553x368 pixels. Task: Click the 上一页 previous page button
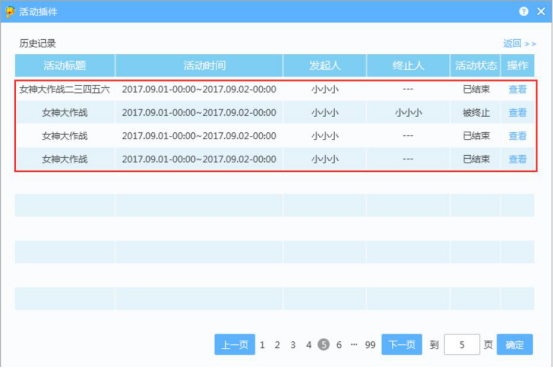coord(235,344)
